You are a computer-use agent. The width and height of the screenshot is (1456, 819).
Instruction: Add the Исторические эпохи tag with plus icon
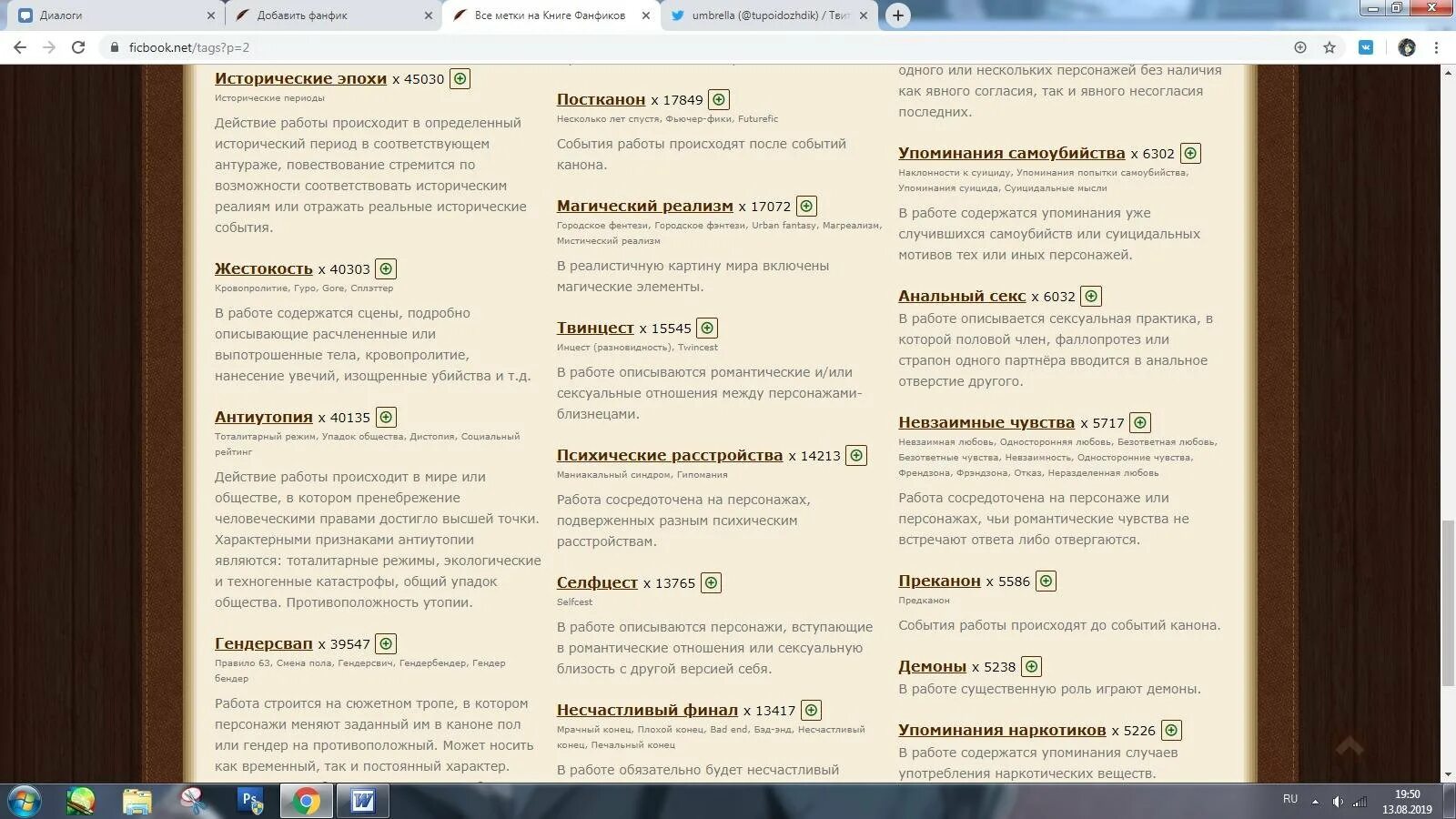pos(460,79)
